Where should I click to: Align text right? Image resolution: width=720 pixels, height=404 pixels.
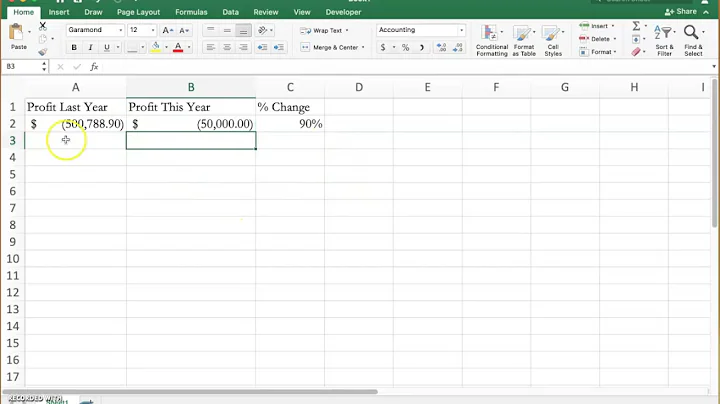(243, 47)
